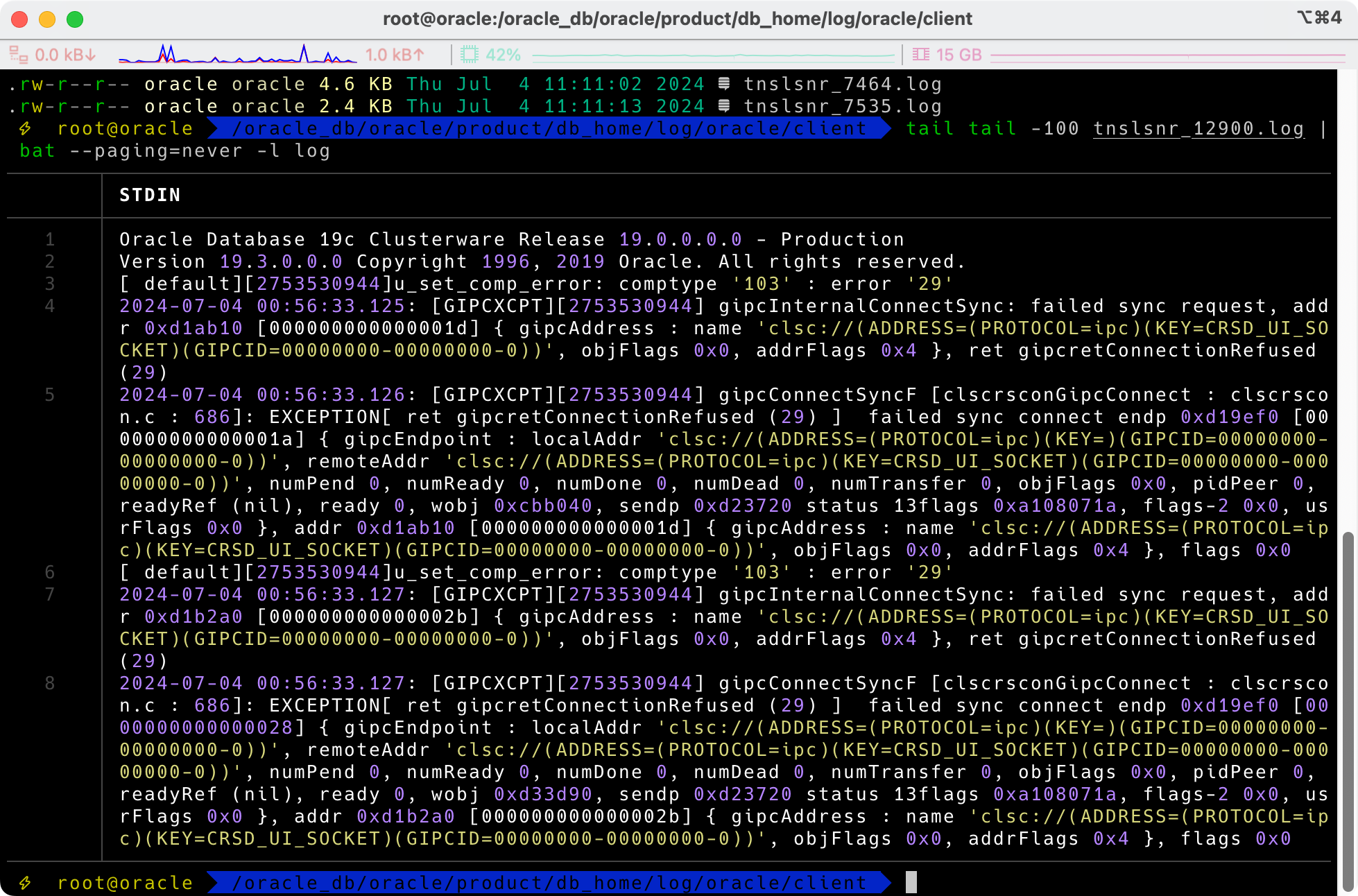Screen dimensions: 1358x896
Task: Click the blue path segment in upper prompt
Action: [x=548, y=128]
